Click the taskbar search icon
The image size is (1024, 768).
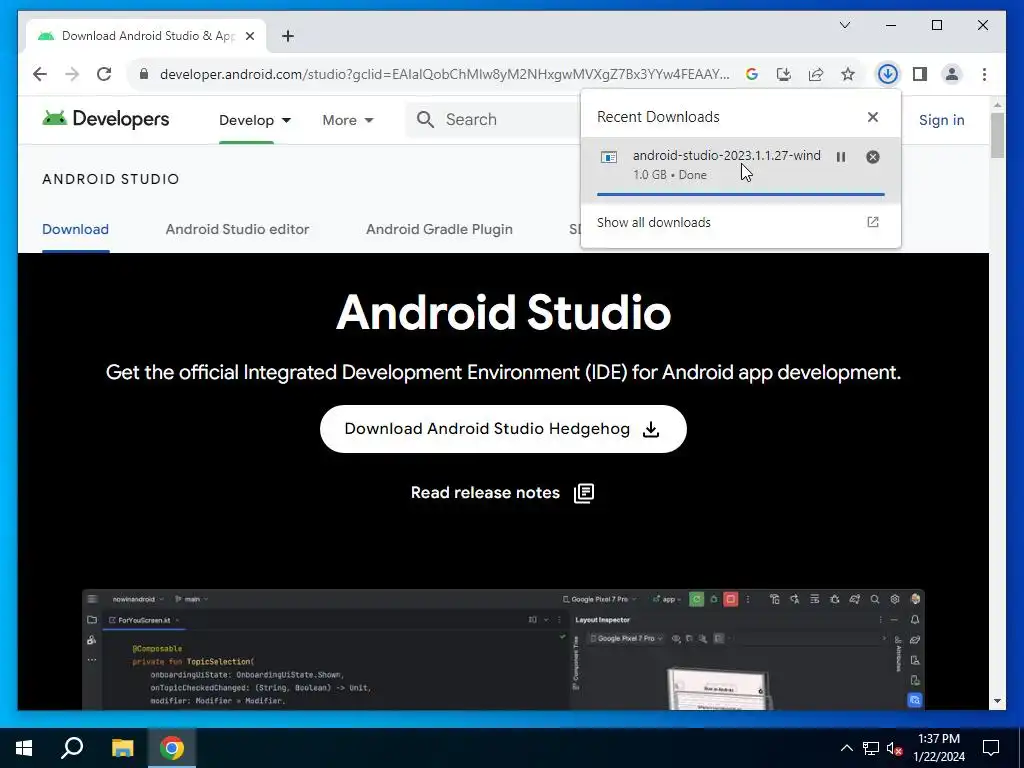pos(72,748)
